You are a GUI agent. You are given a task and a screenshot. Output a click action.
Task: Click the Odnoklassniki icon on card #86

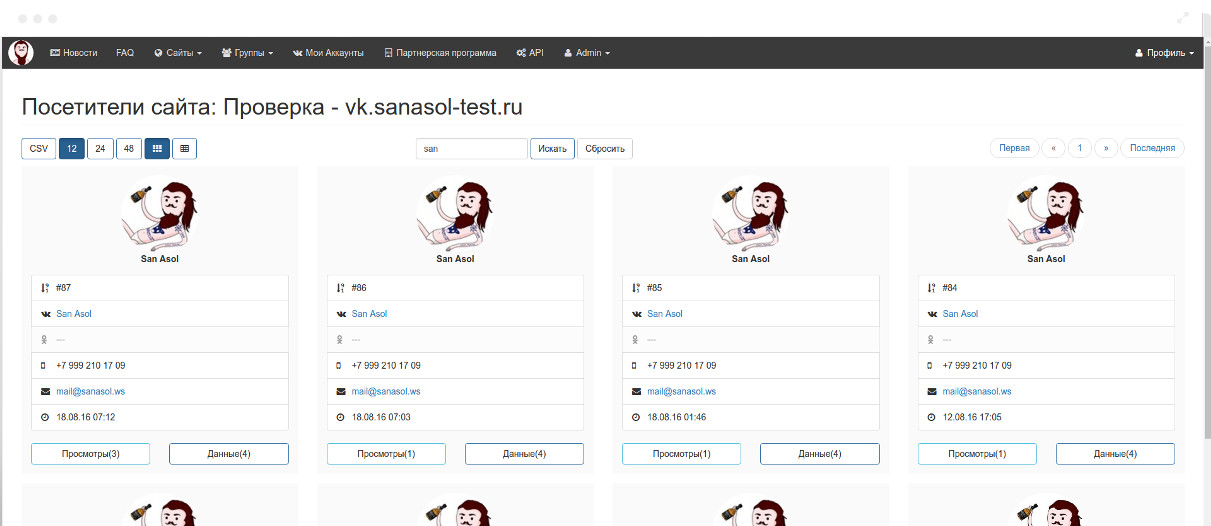click(340, 340)
